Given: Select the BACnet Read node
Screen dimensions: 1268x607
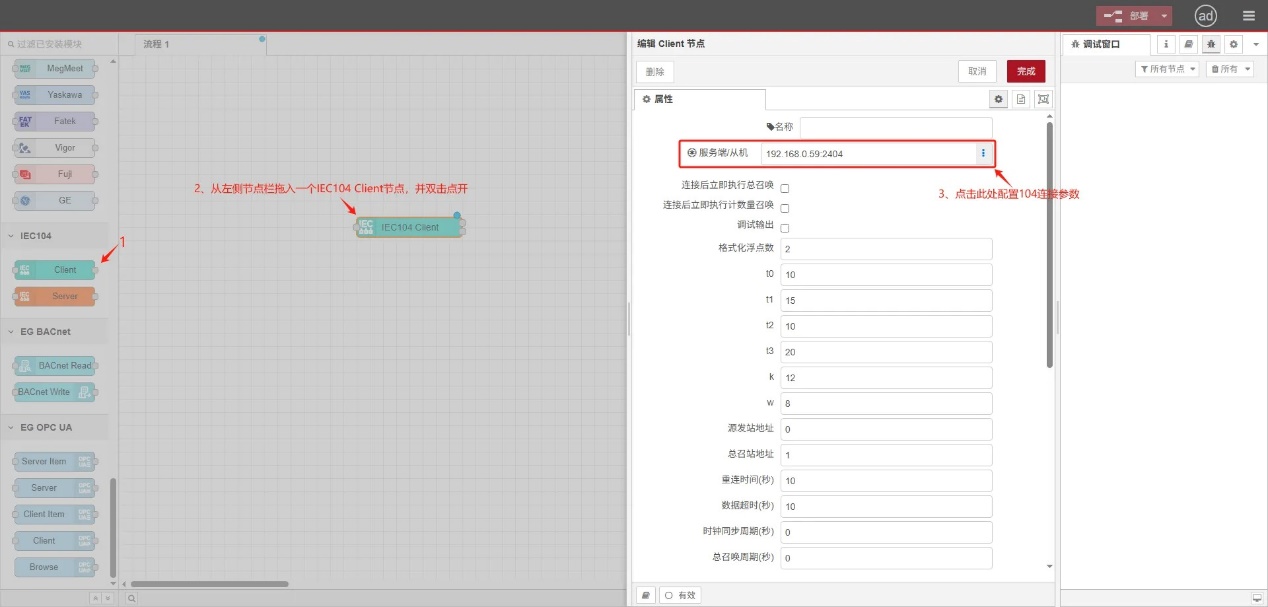Looking at the screenshot, I should tap(55, 365).
